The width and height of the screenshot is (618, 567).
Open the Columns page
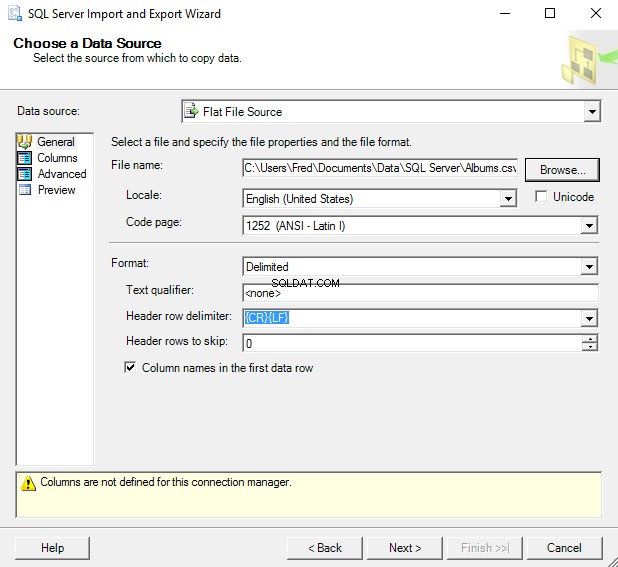pos(57,158)
